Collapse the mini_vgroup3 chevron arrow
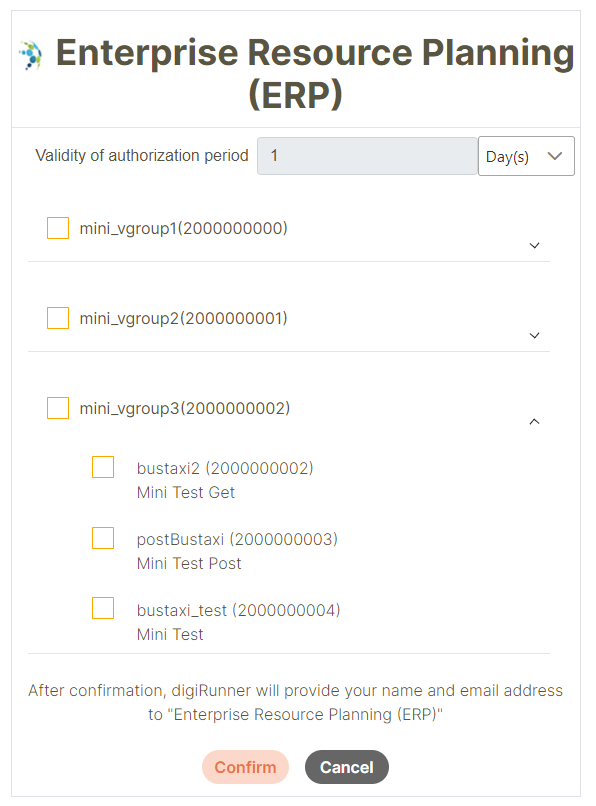This screenshot has width=596, height=806. point(534,422)
